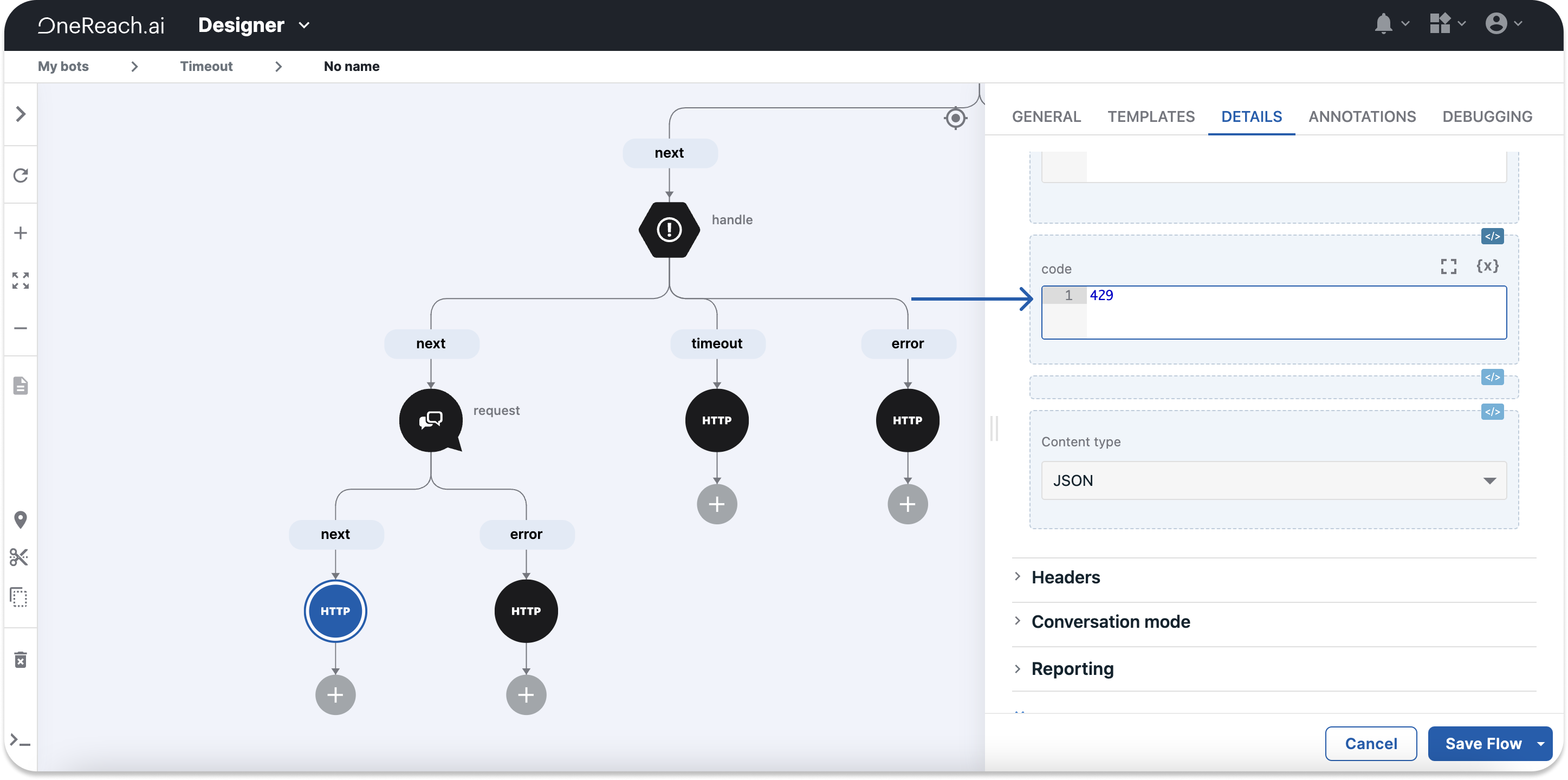Open the console terminal icon
This screenshot has width=1568, height=780.
click(20, 741)
